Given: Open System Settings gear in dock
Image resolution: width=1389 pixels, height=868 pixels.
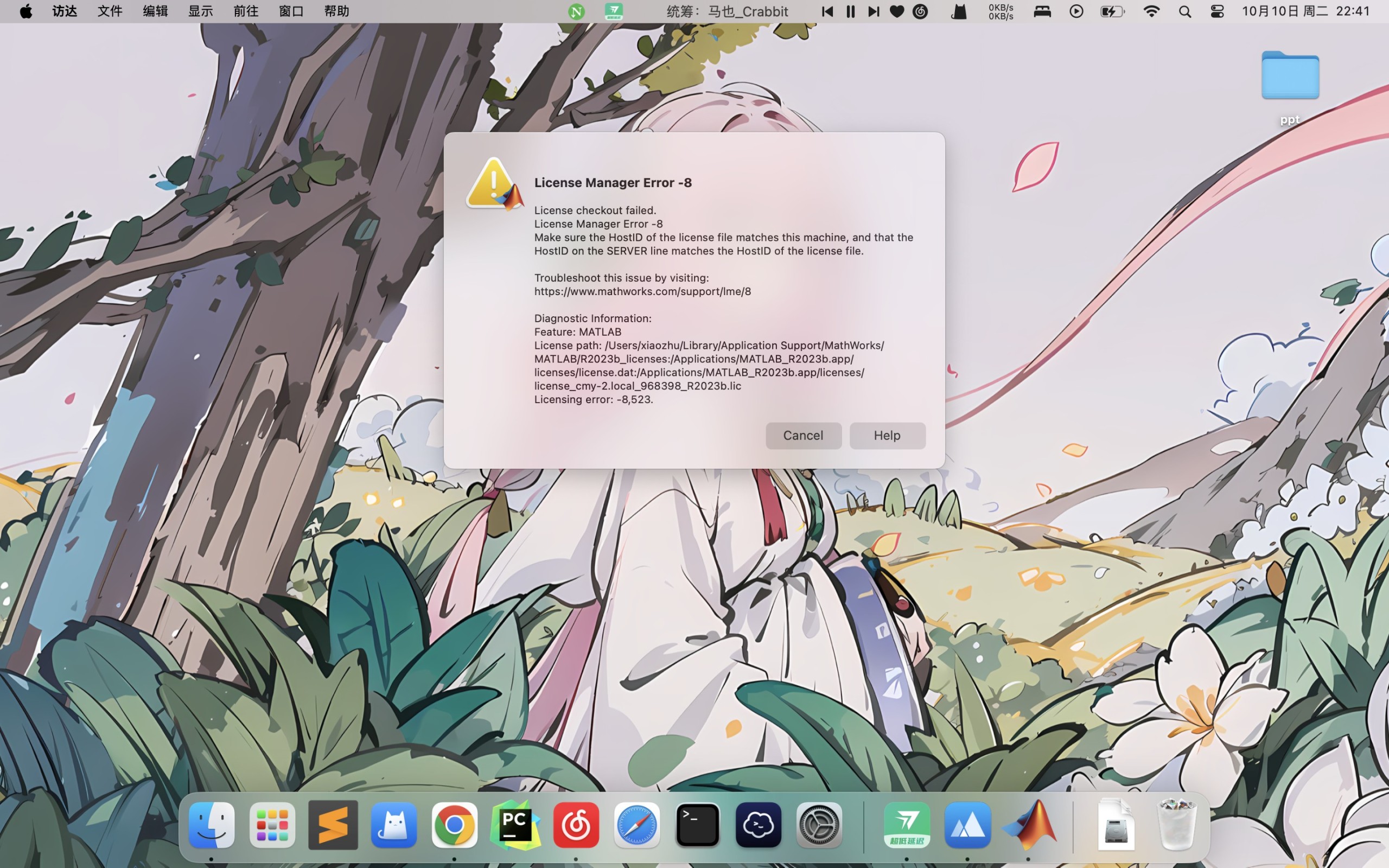Looking at the screenshot, I should coord(819,826).
